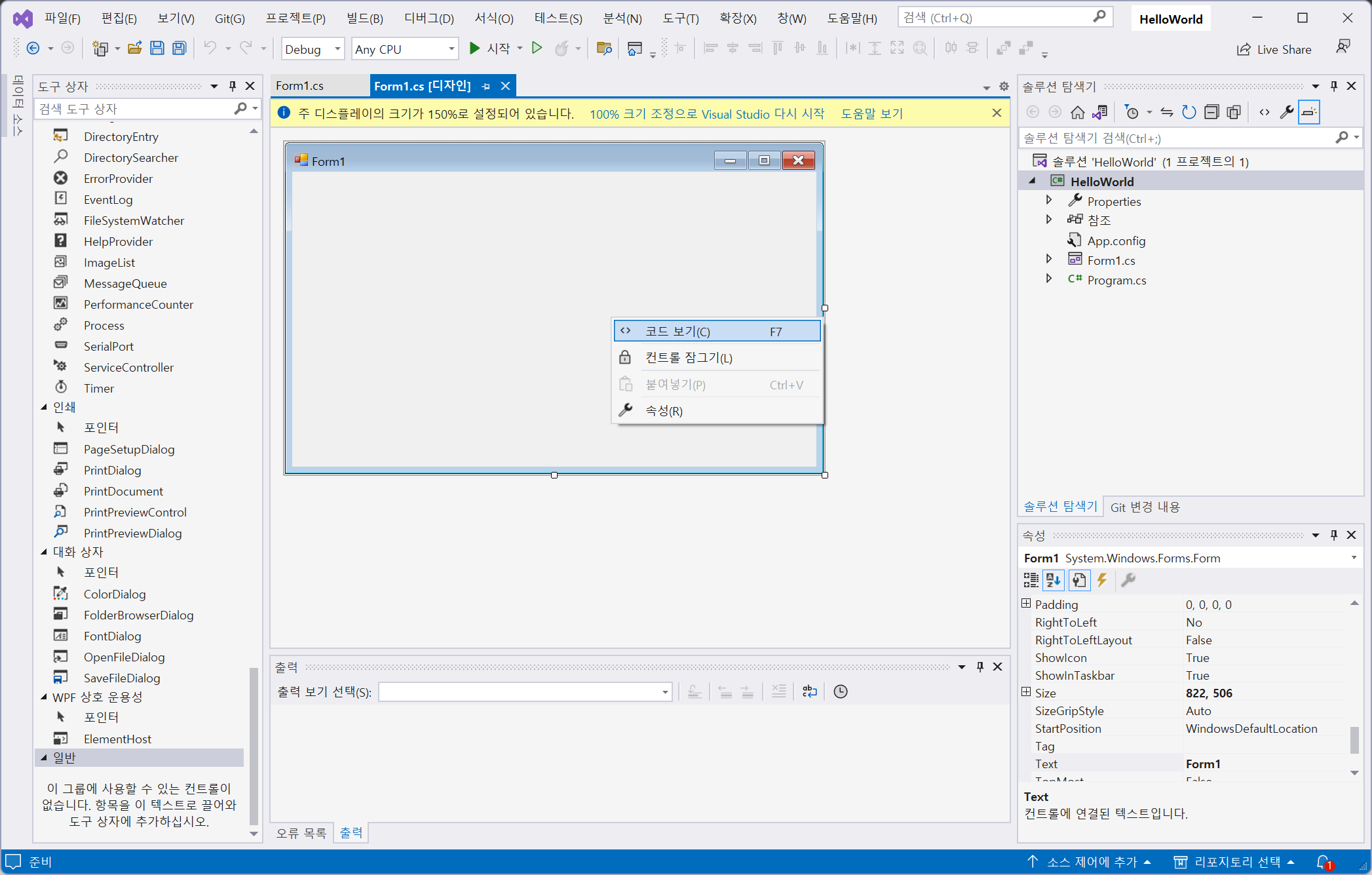
Task: Click the Refresh icon in Solution Explorer
Action: (x=1189, y=112)
